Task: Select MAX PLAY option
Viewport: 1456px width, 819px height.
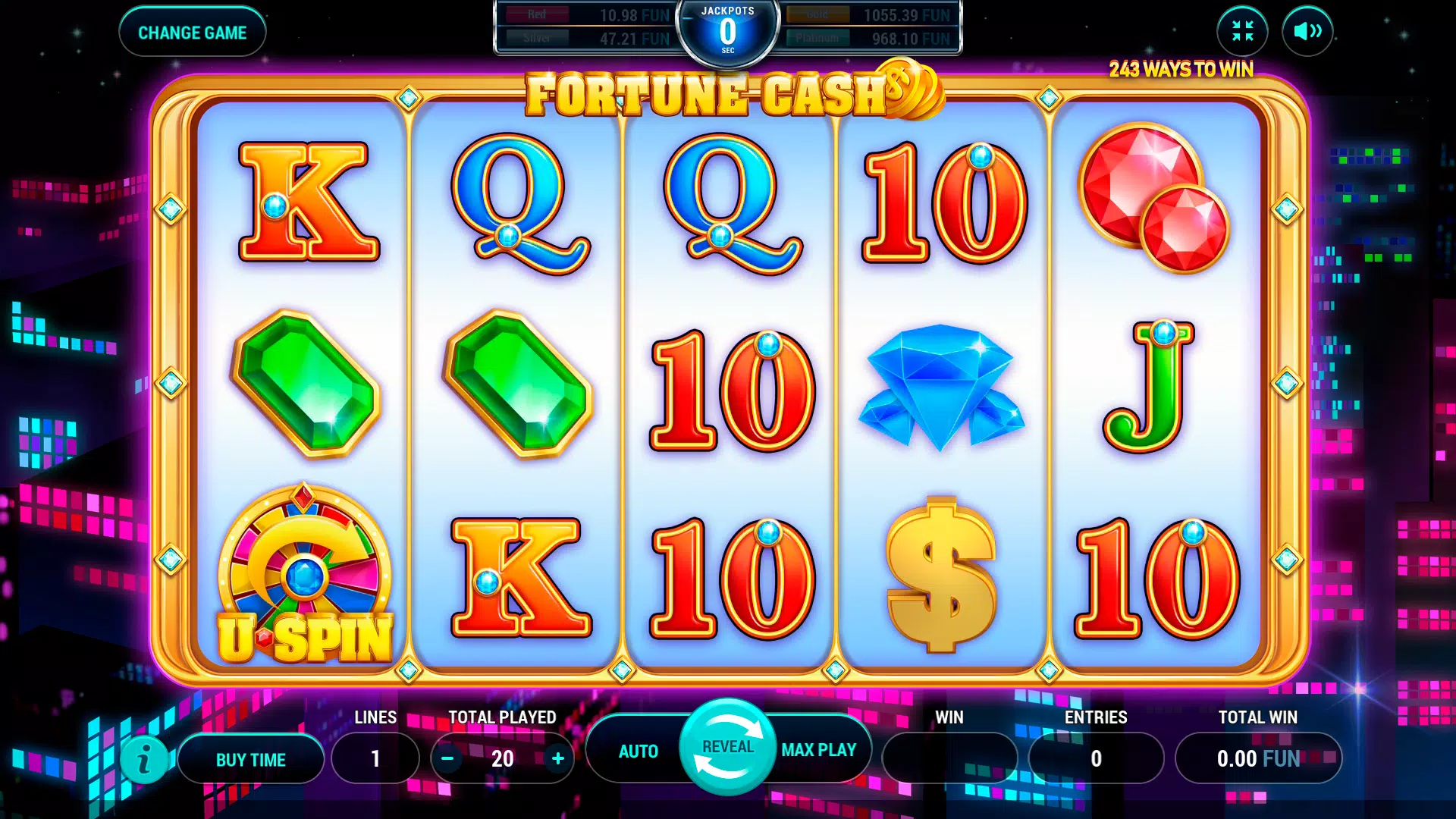Action: tap(819, 750)
